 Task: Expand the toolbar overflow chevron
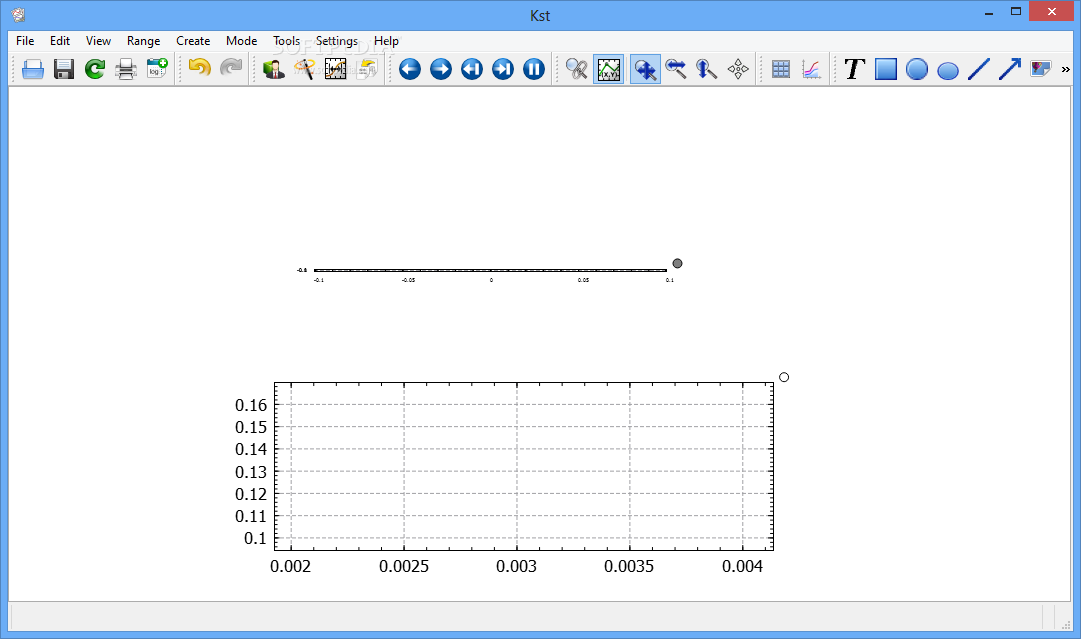[x=1065, y=69]
